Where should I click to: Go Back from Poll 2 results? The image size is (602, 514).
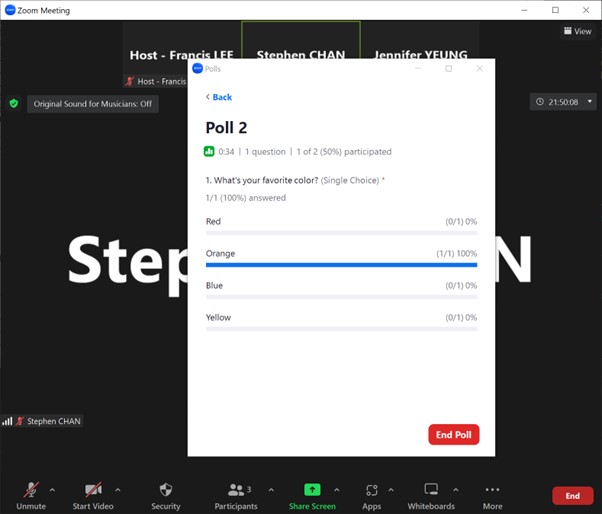[219, 97]
